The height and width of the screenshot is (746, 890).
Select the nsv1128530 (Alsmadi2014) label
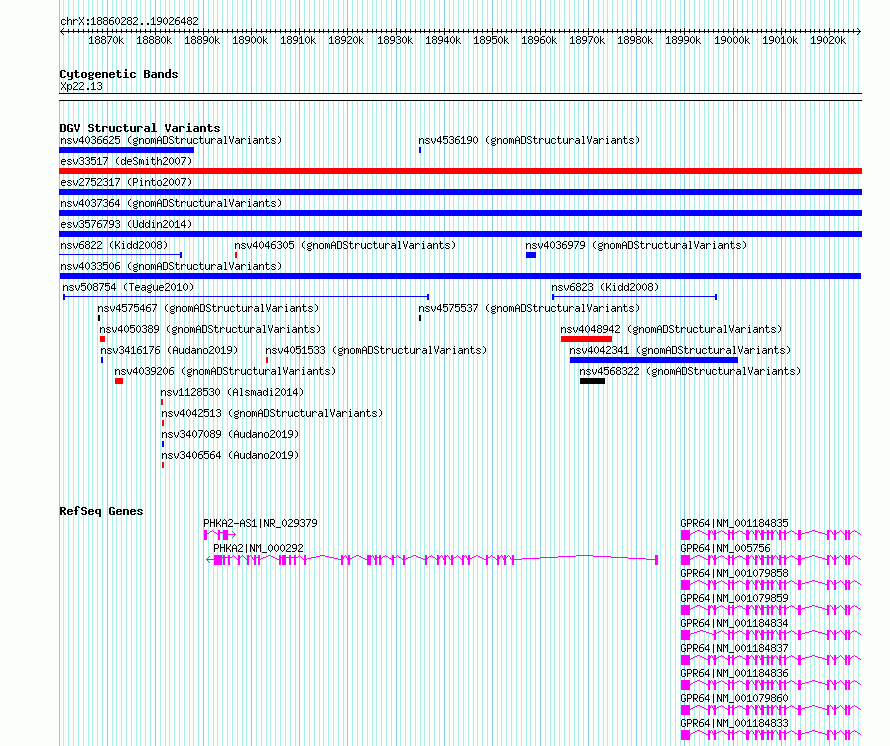[232, 392]
